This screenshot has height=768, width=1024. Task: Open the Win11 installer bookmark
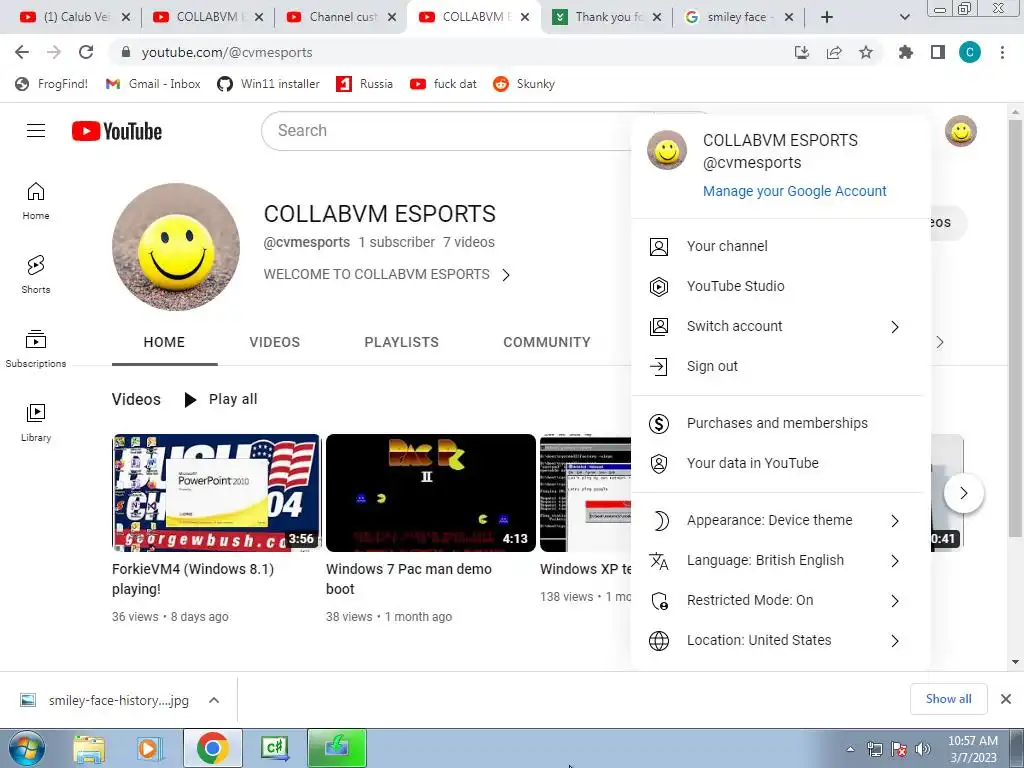pyautogui.click(x=268, y=84)
